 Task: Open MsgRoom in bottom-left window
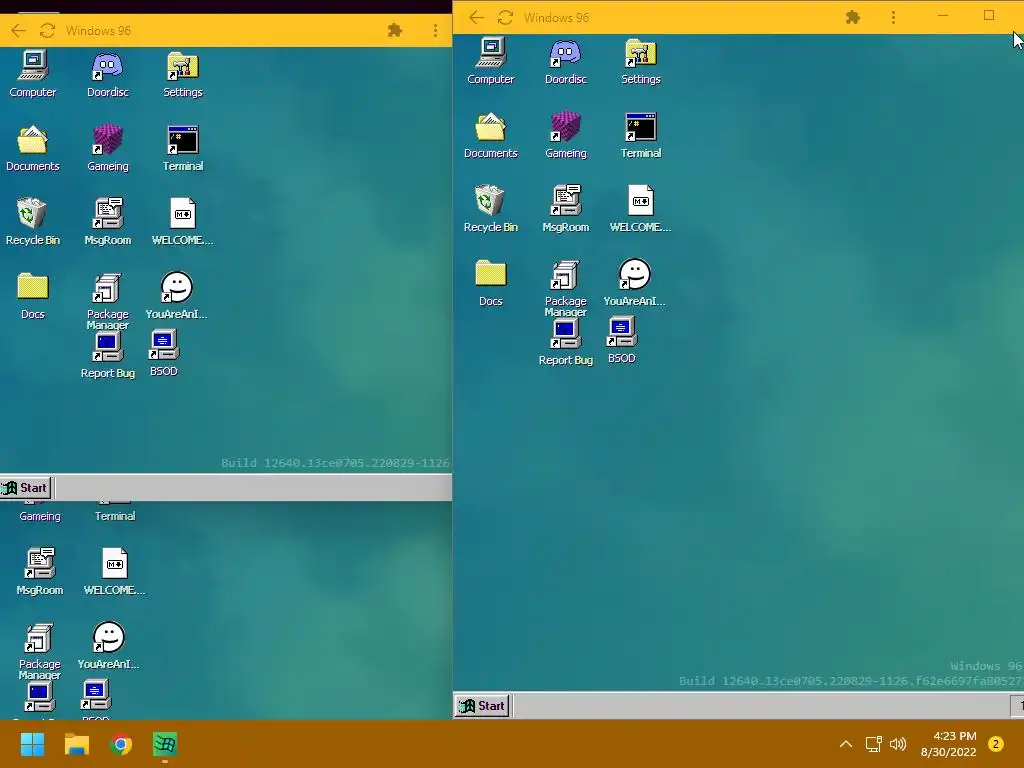[40, 571]
